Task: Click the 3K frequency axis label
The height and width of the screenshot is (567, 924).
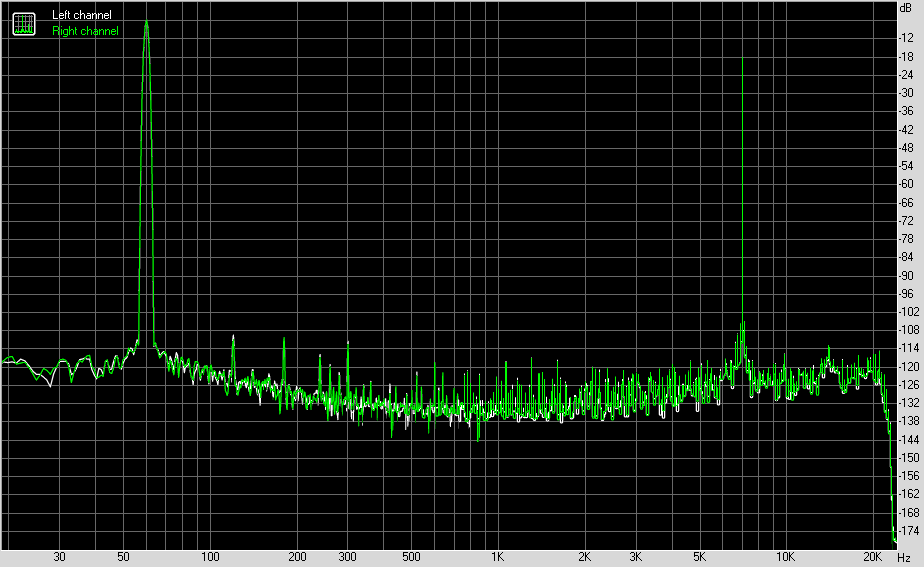Action: pyautogui.click(x=636, y=557)
